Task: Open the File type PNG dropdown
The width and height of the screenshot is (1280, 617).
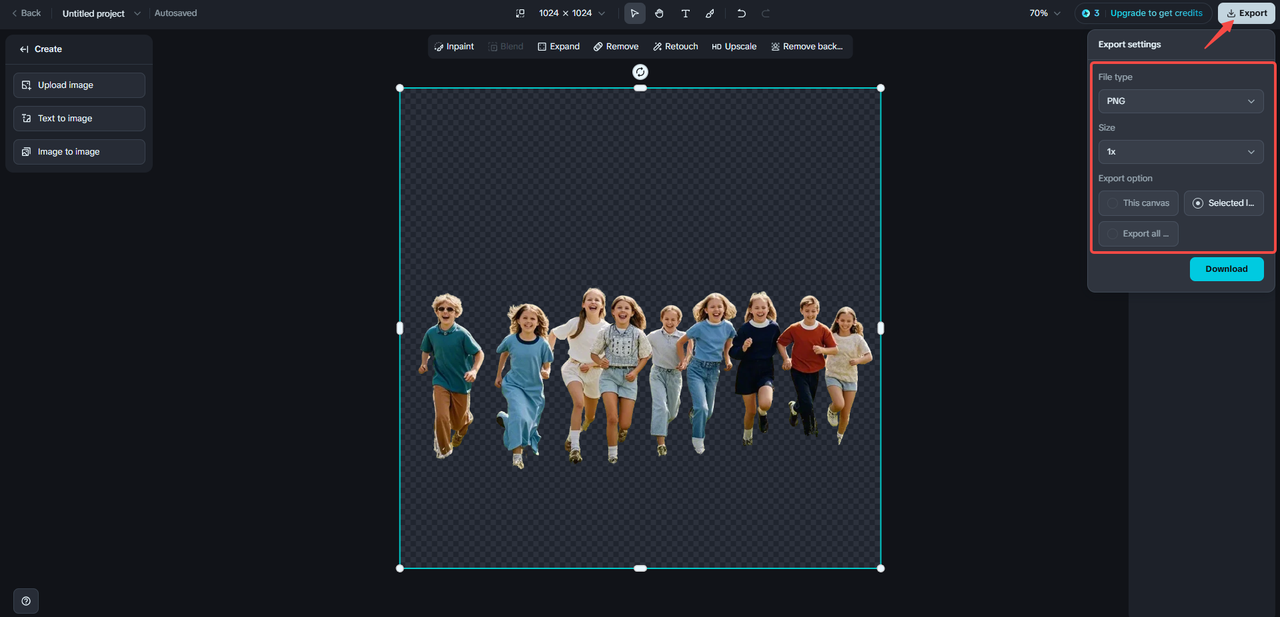Action: click(1180, 101)
